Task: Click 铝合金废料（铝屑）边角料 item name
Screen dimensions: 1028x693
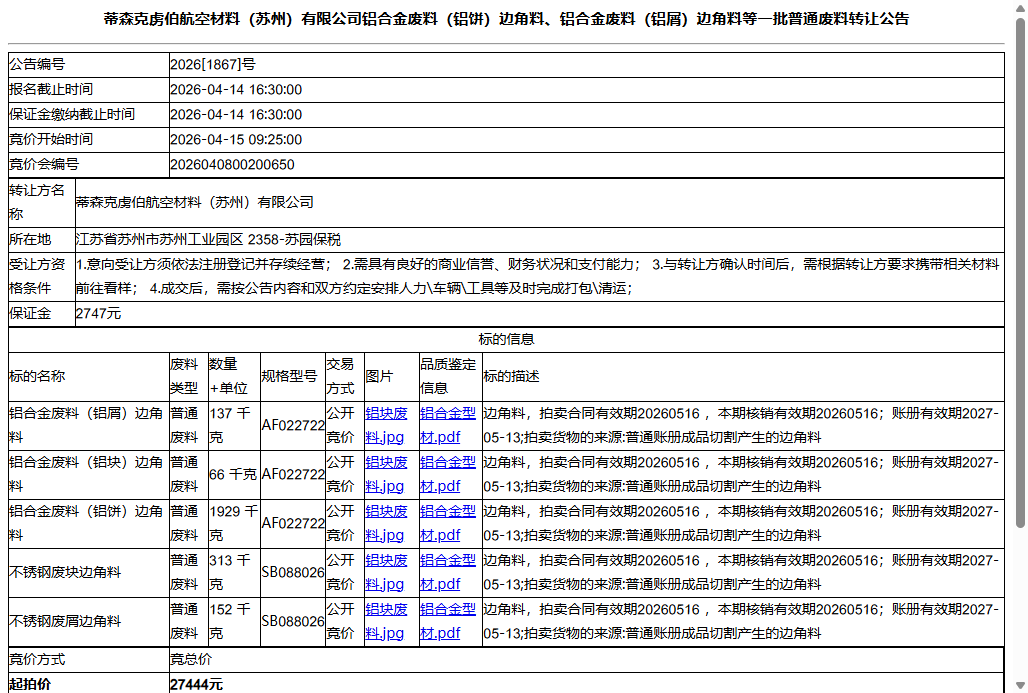Action: point(86,426)
